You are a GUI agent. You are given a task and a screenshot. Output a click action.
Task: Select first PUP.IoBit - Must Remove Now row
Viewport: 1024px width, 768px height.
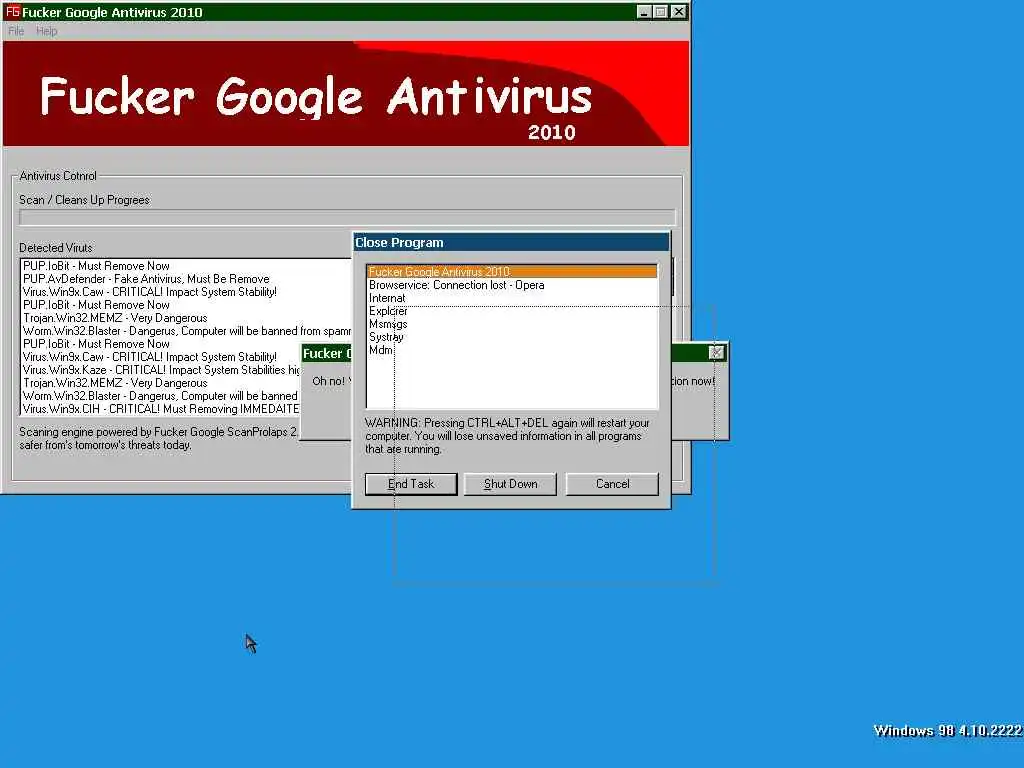click(x=187, y=266)
